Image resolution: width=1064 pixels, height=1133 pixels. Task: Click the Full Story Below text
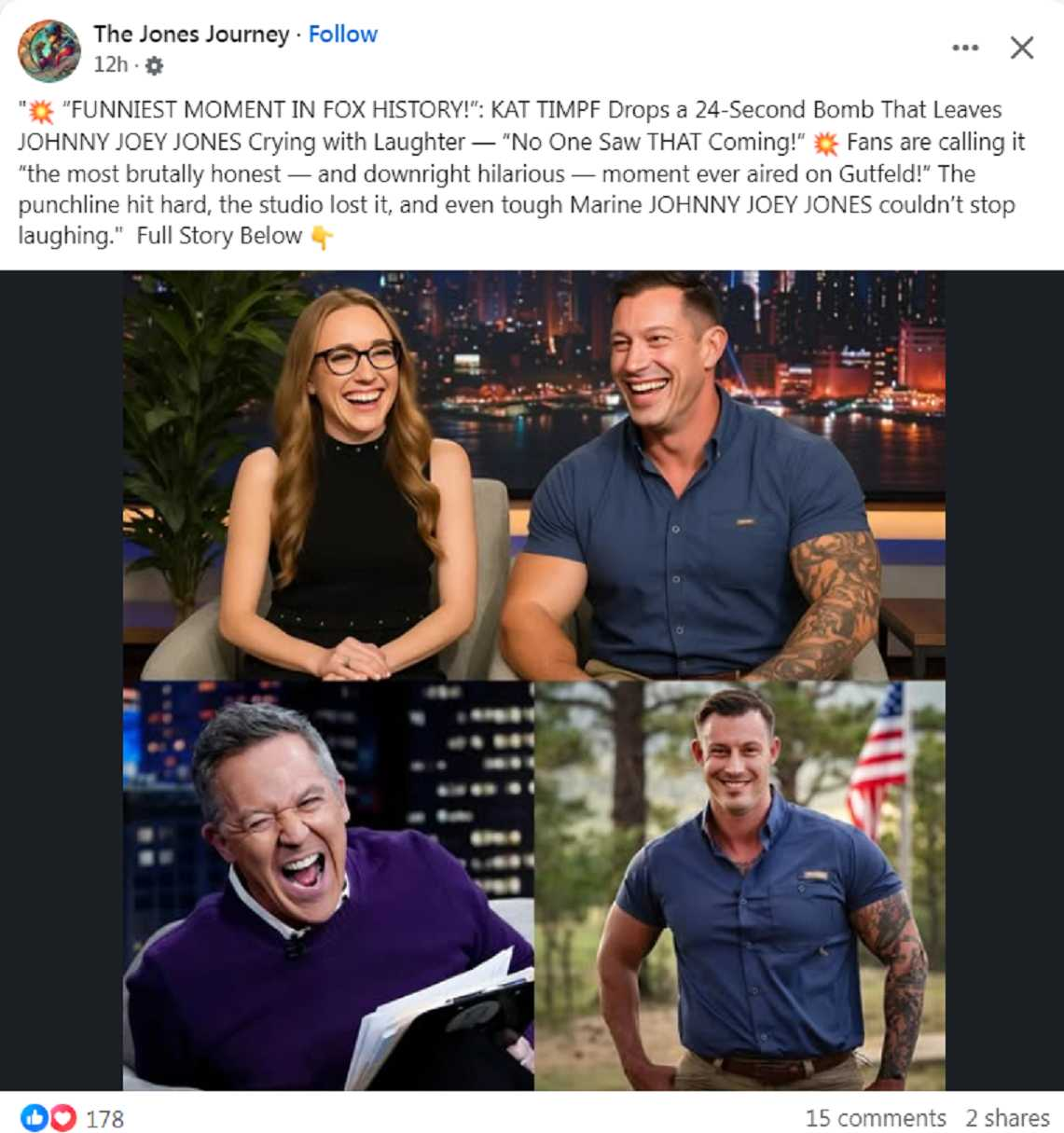219,236
